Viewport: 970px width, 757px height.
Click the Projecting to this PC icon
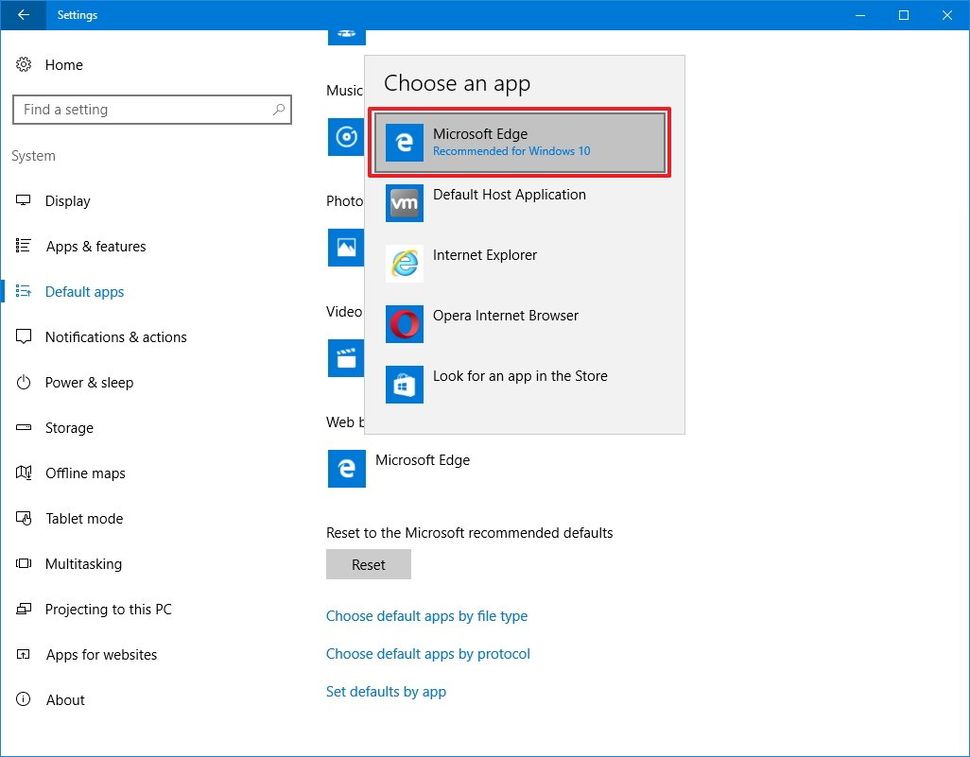tap(23, 609)
